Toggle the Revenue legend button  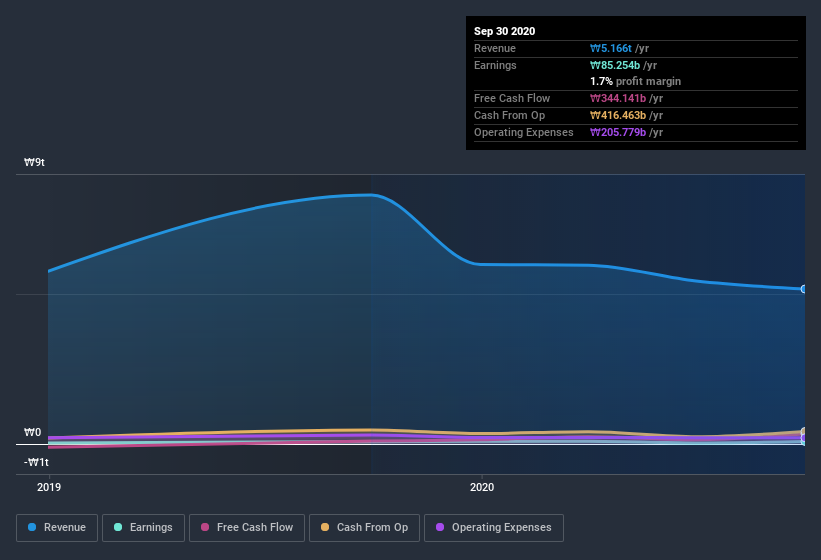[57, 528]
